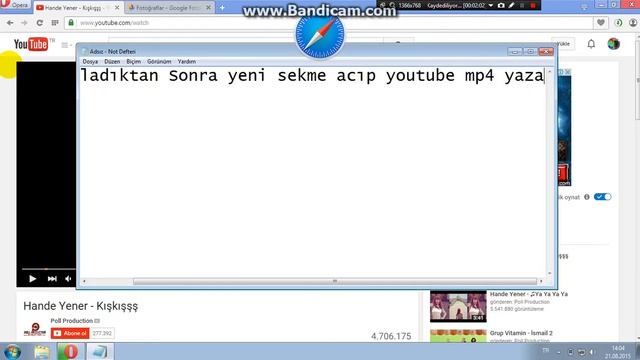Viewport: 640px width, 360px height.
Task: Play the Hande Yener video
Action: coord(32,279)
